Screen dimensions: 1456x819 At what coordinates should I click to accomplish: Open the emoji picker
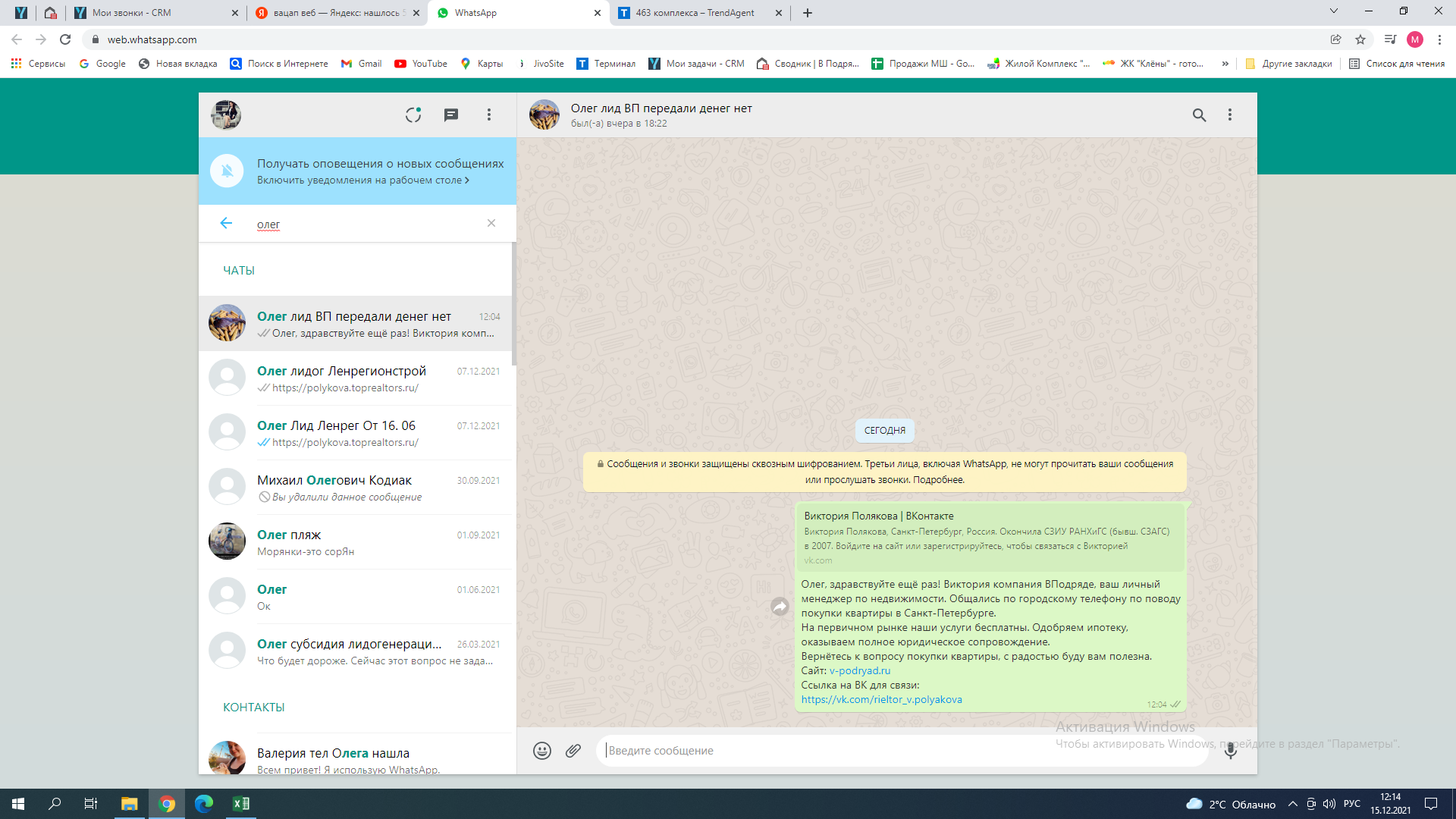tap(541, 751)
